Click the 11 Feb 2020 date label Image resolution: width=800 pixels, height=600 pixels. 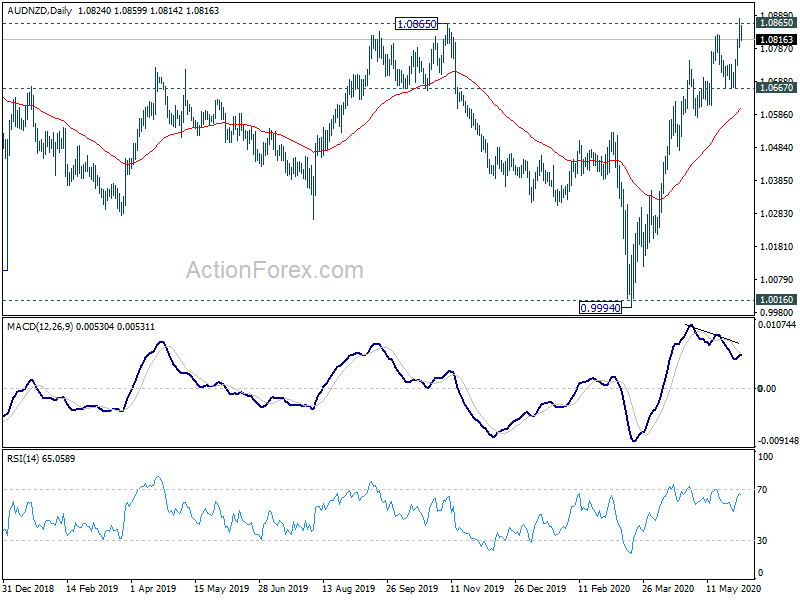click(x=605, y=588)
